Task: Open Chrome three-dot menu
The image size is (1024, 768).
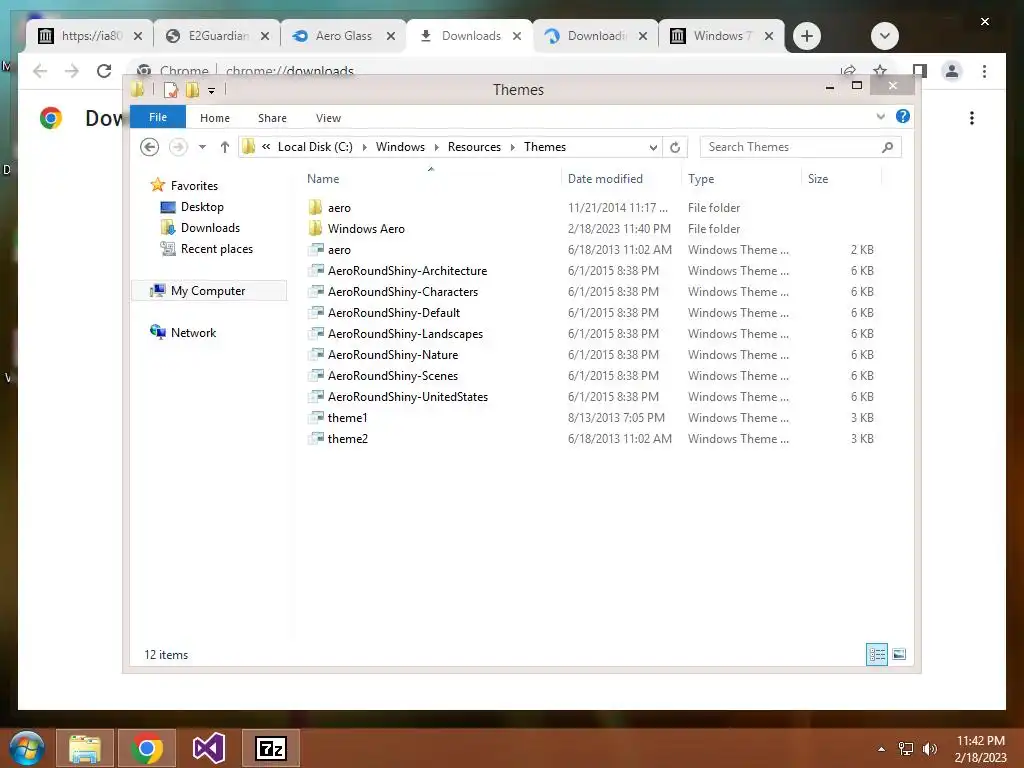Action: click(984, 71)
